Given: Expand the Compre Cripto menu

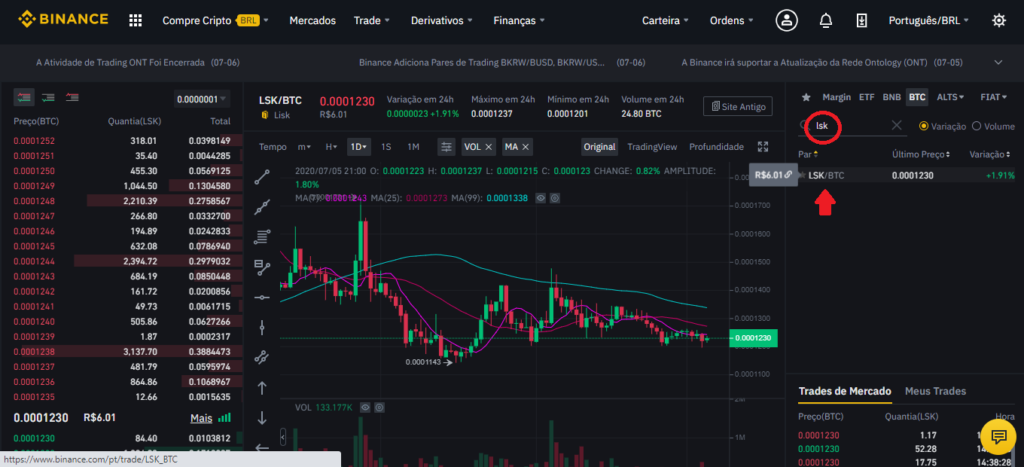Looking at the screenshot, I should 216,20.
